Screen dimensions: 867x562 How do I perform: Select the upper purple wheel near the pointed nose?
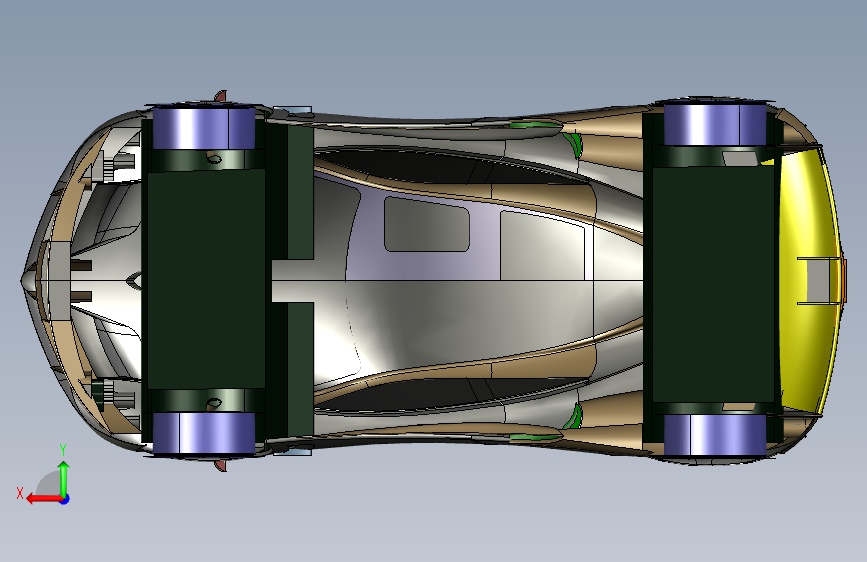coord(203,128)
